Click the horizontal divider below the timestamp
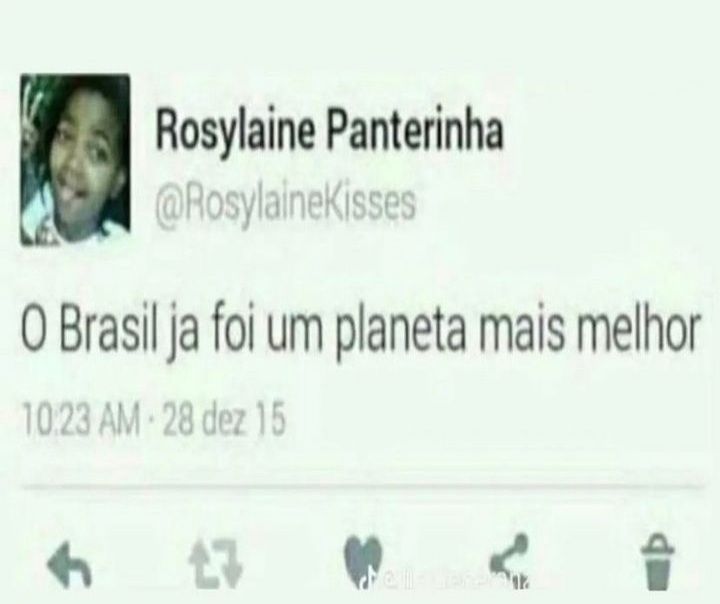Viewport: 720px width, 604px height. click(363, 487)
